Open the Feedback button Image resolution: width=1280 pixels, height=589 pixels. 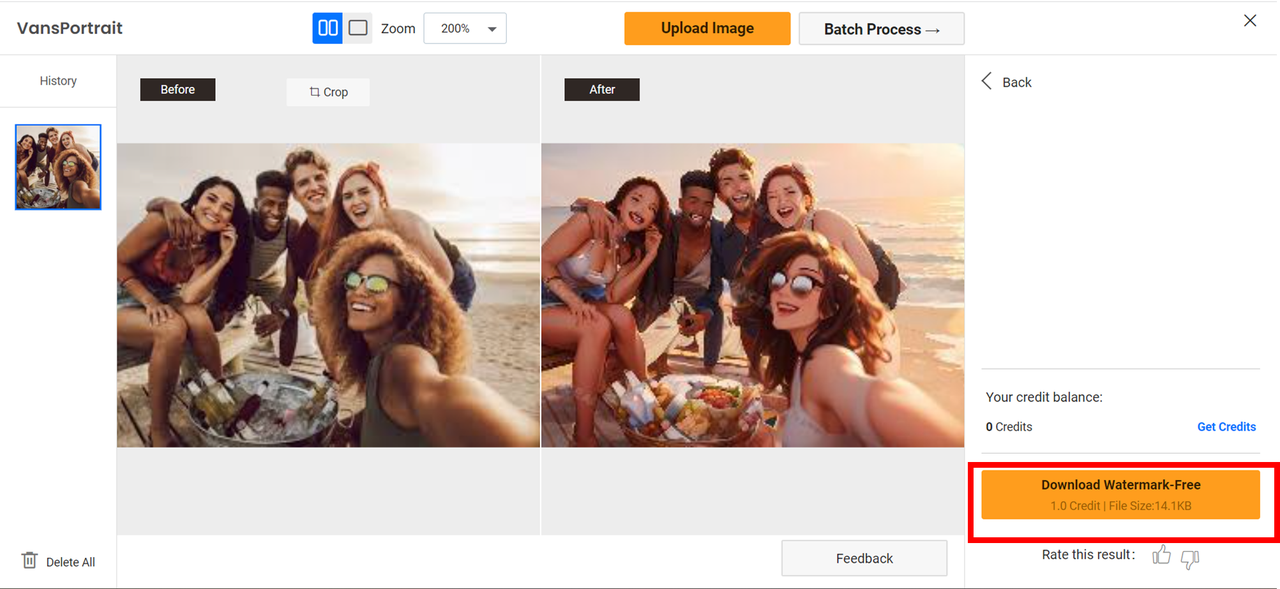coord(864,558)
